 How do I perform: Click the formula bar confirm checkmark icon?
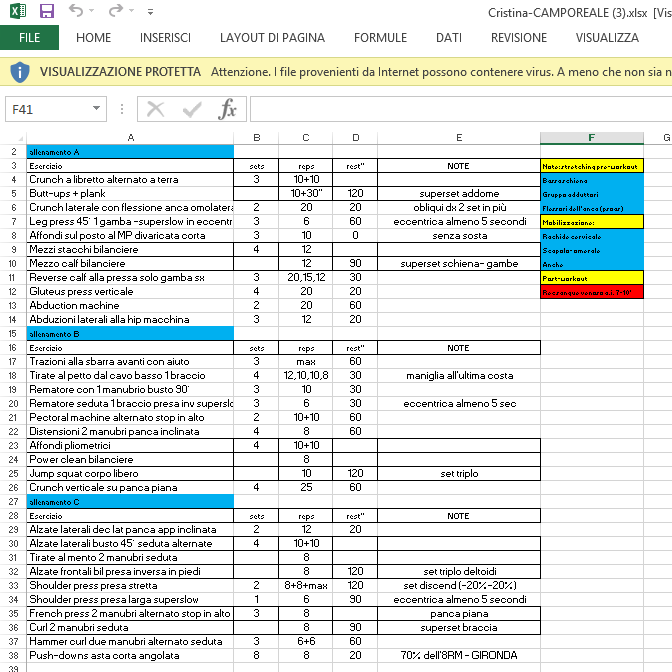[190, 109]
